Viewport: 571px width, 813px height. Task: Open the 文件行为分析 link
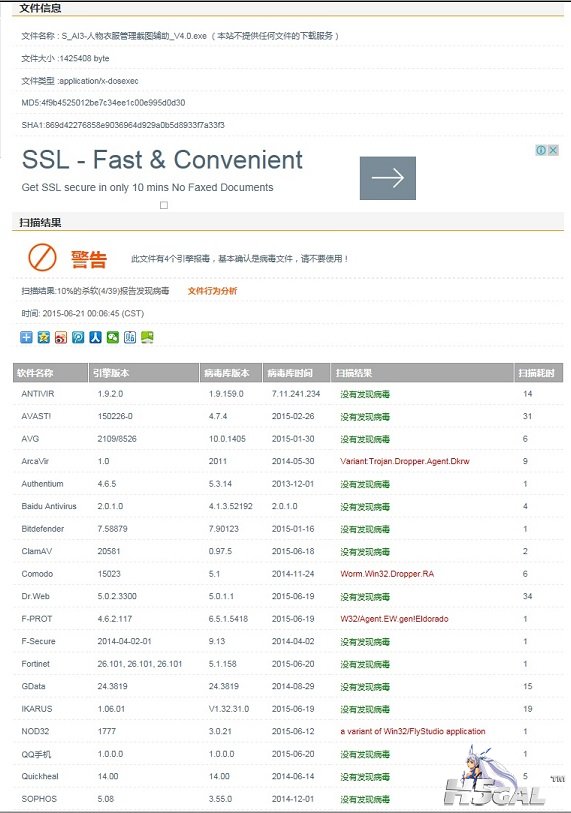(x=212, y=291)
